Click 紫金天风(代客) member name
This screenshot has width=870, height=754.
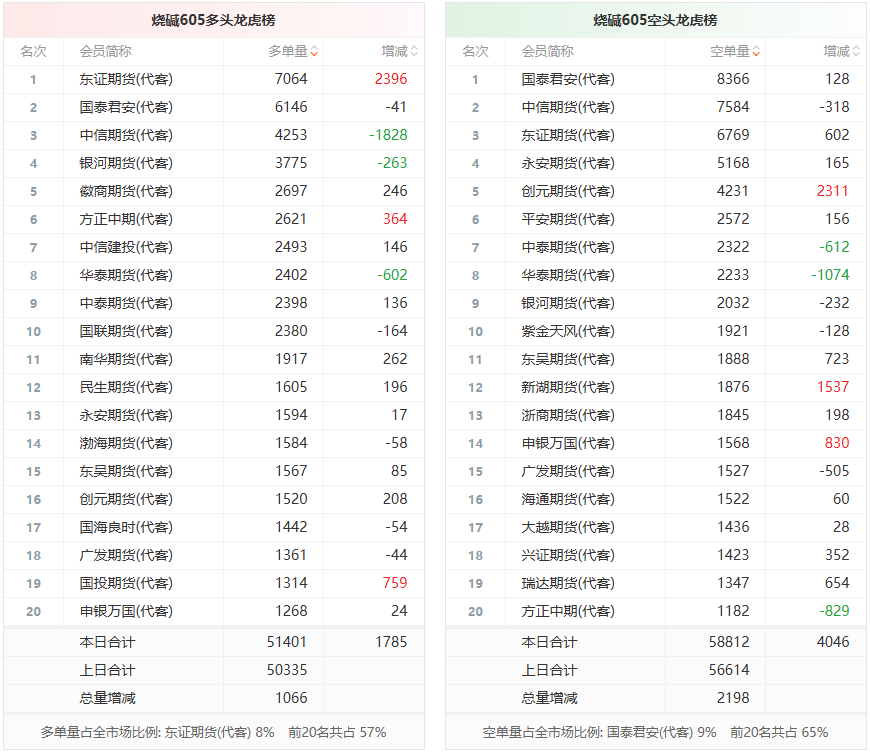click(568, 331)
